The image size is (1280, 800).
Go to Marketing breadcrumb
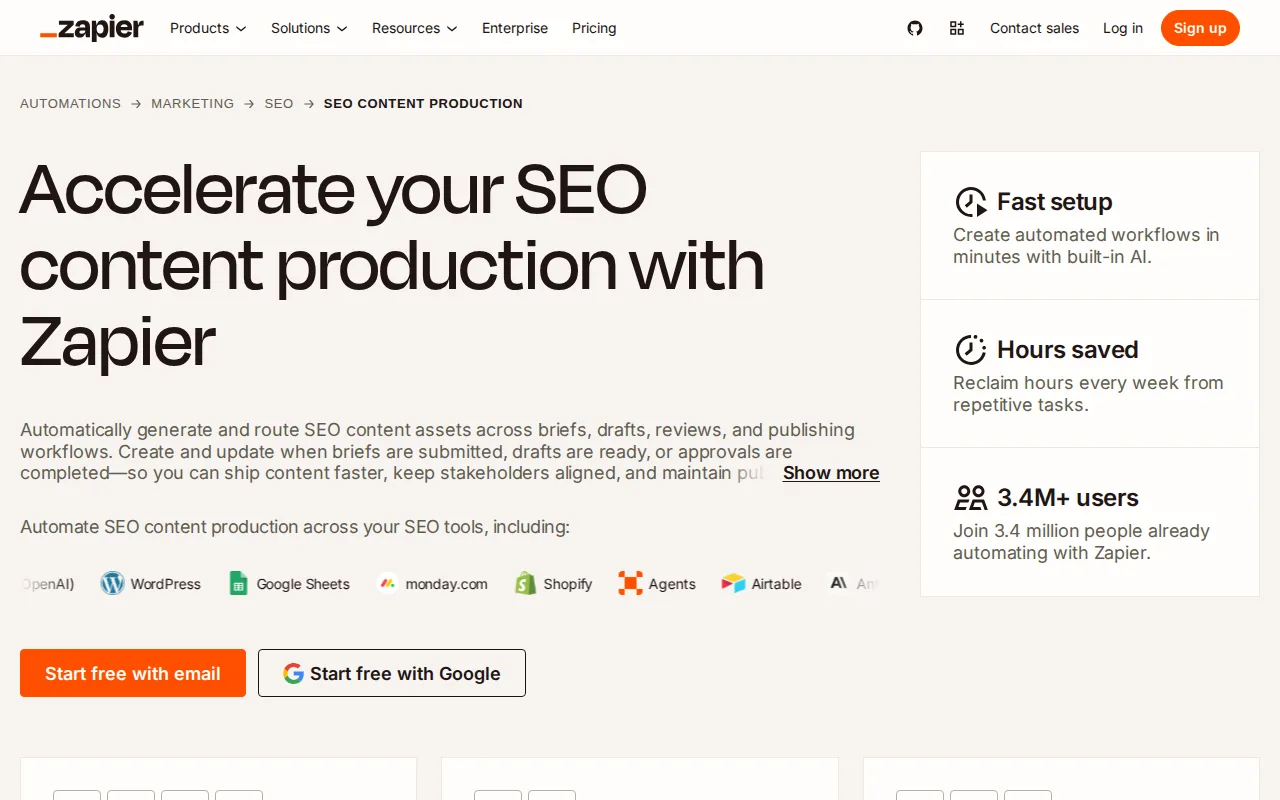(x=192, y=103)
